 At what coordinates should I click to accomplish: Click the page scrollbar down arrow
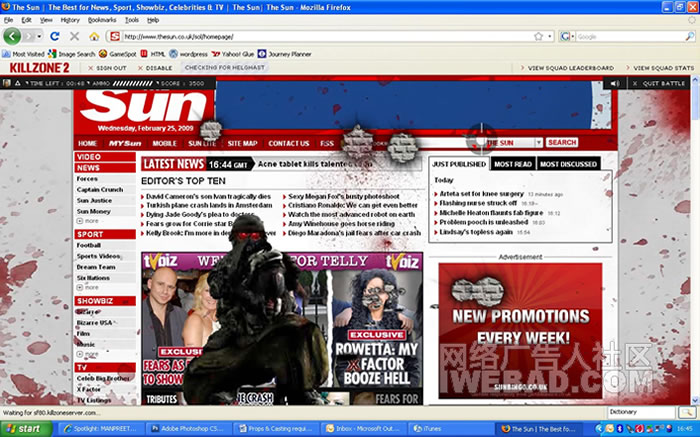[x=695, y=400]
